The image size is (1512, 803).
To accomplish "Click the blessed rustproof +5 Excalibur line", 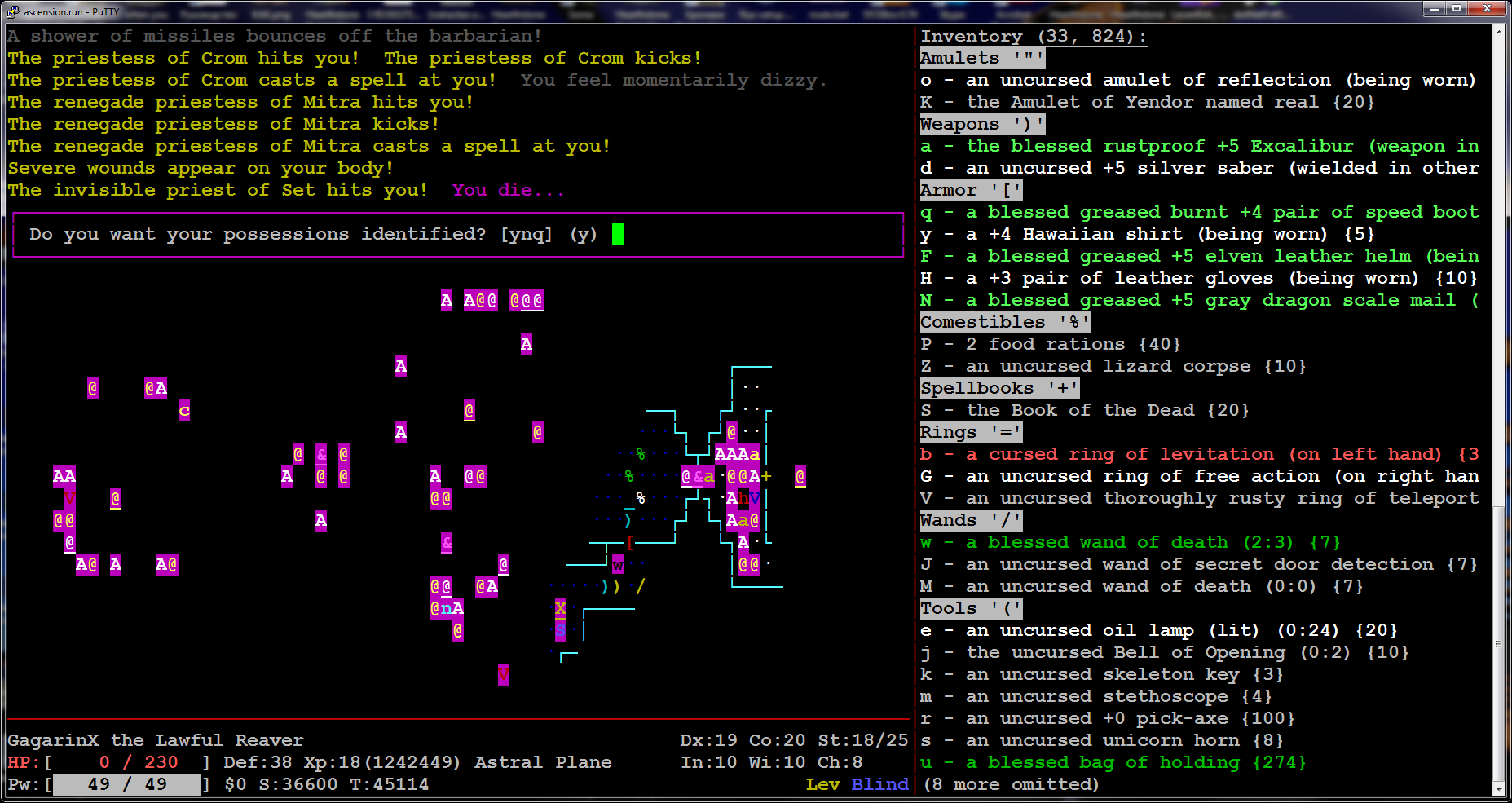I will pyautogui.click(x=1200, y=146).
